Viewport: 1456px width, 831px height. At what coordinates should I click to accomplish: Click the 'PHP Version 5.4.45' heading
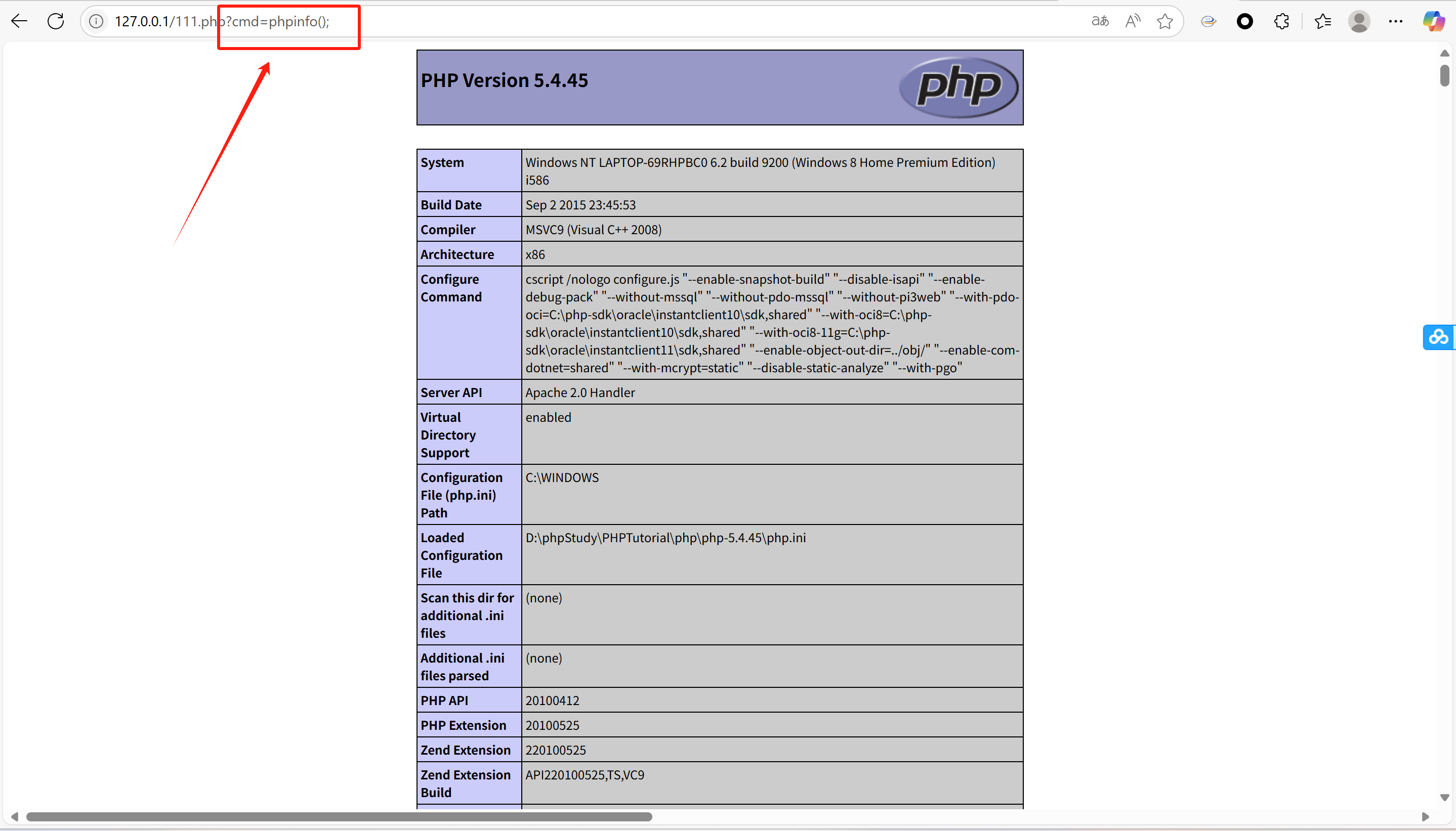[x=504, y=80]
